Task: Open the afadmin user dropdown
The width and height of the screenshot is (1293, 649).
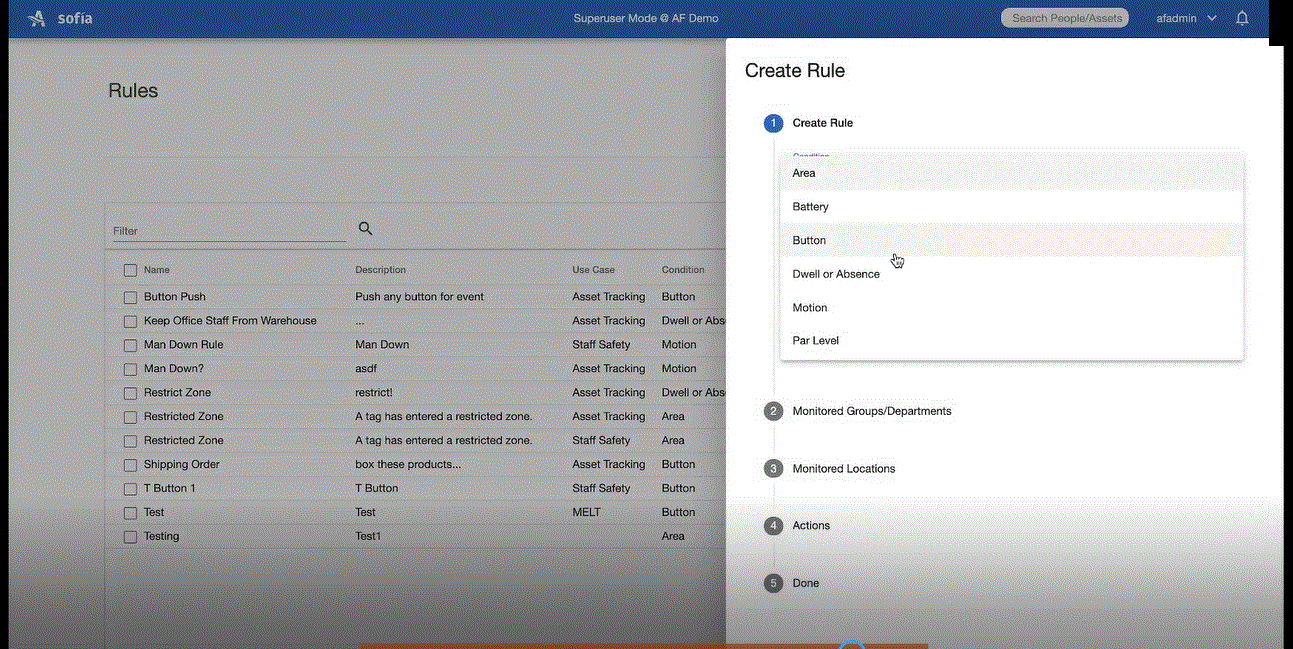Action: click(1186, 18)
